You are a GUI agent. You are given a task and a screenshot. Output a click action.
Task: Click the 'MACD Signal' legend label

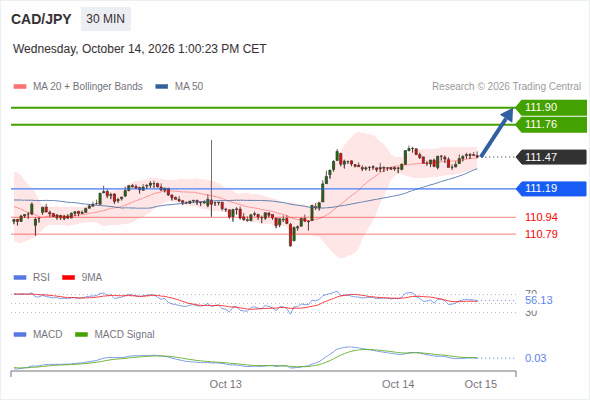coord(125,335)
